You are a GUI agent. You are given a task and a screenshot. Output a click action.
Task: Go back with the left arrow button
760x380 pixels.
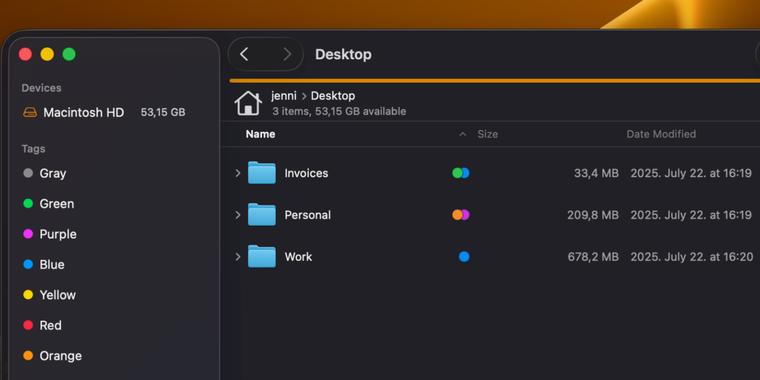coord(244,54)
